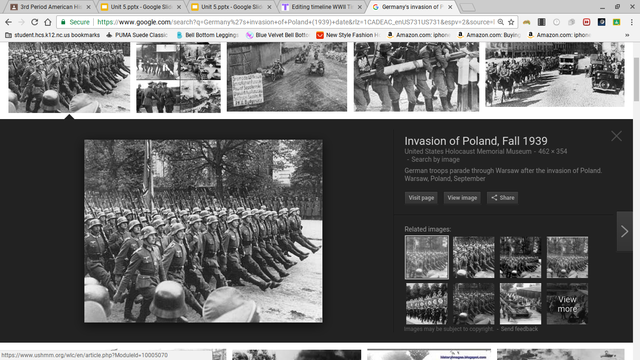Click the address bar URL

click(x=296, y=22)
